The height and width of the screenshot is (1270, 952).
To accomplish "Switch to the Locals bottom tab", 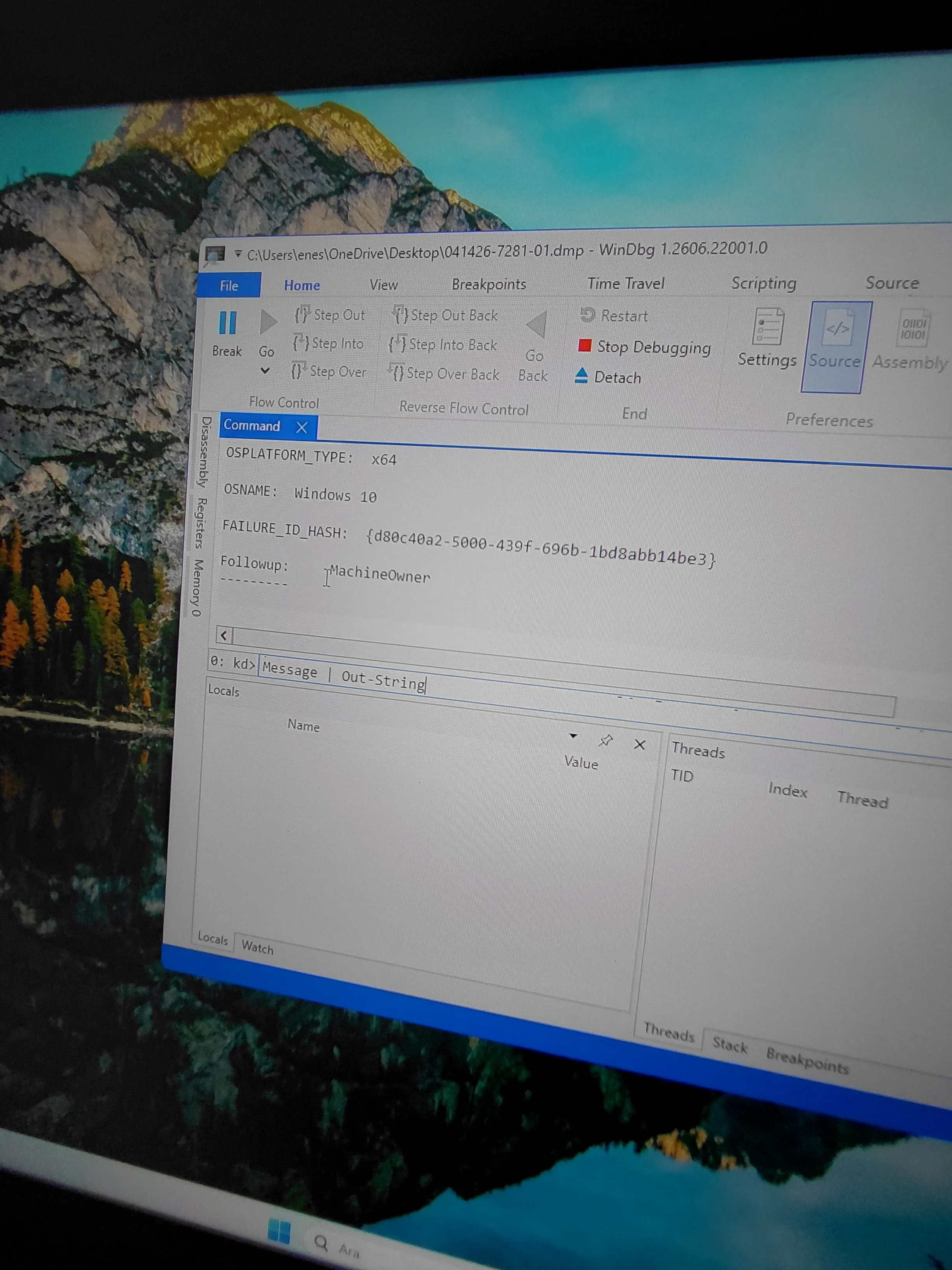I will point(213,938).
